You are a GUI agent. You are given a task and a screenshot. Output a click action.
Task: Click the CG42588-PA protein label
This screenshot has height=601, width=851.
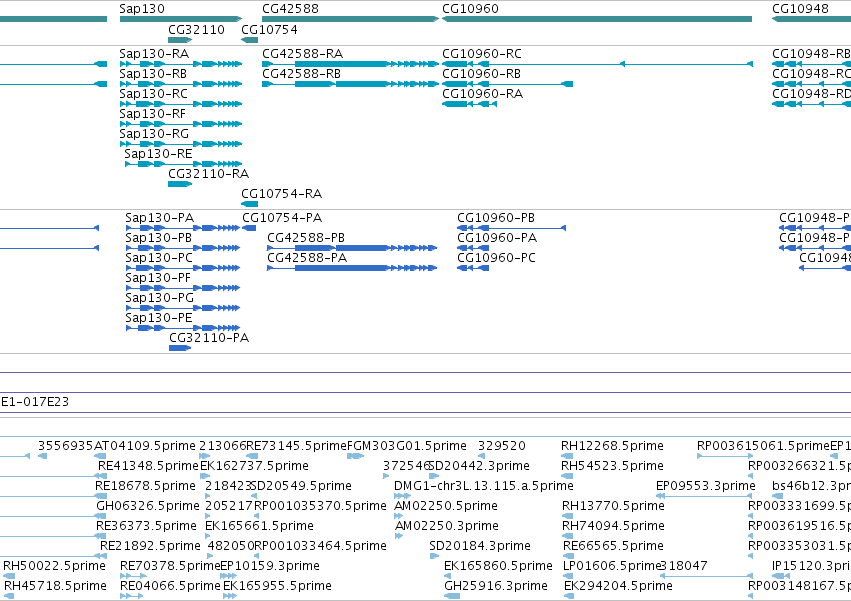pos(307,258)
